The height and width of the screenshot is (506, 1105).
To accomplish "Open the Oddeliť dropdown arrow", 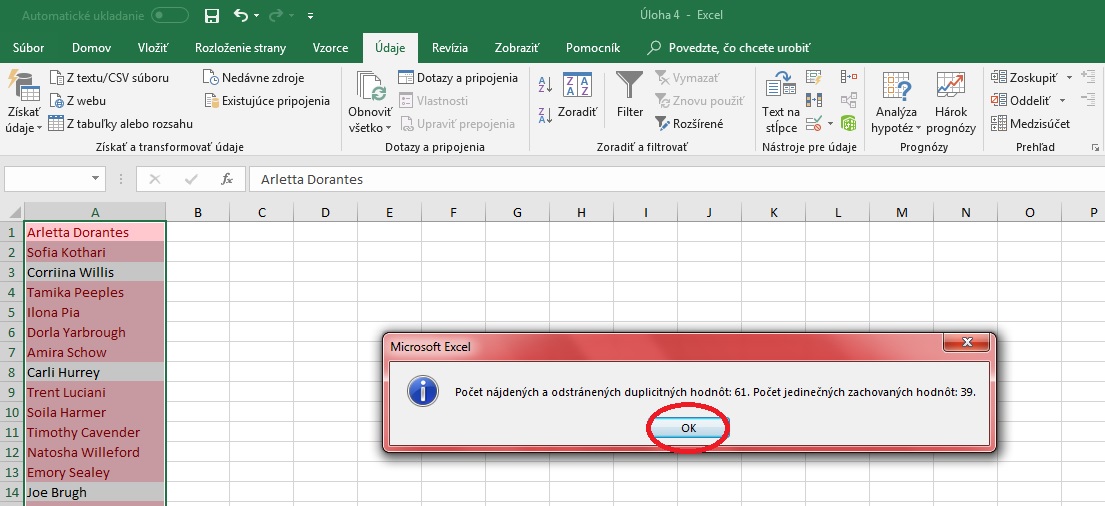I will click(1063, 101).
